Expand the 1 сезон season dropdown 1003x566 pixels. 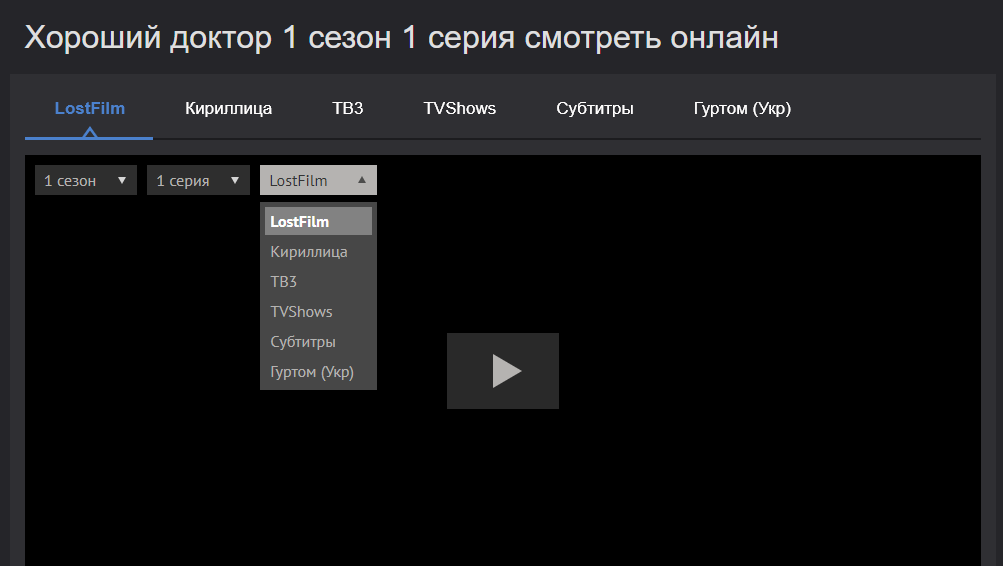click(86, 180)
